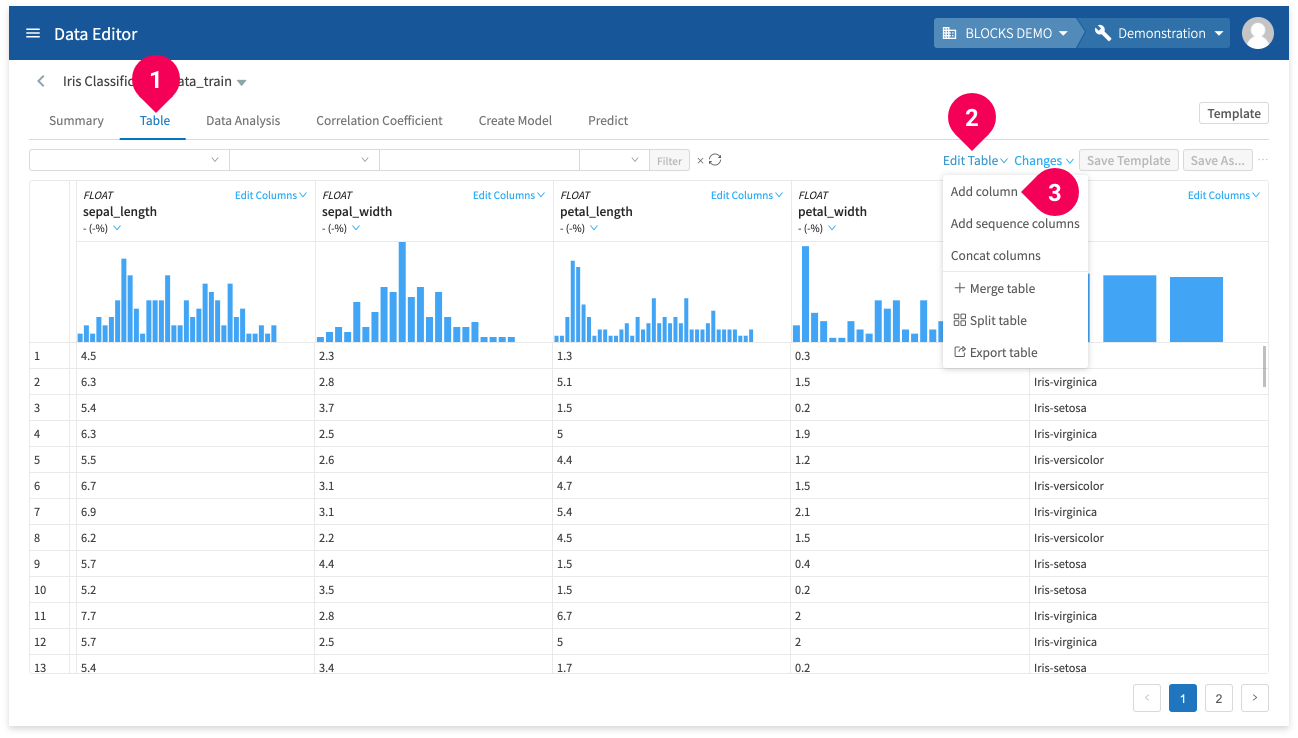Click the 4.4 cell in row 9

point(433,564)
